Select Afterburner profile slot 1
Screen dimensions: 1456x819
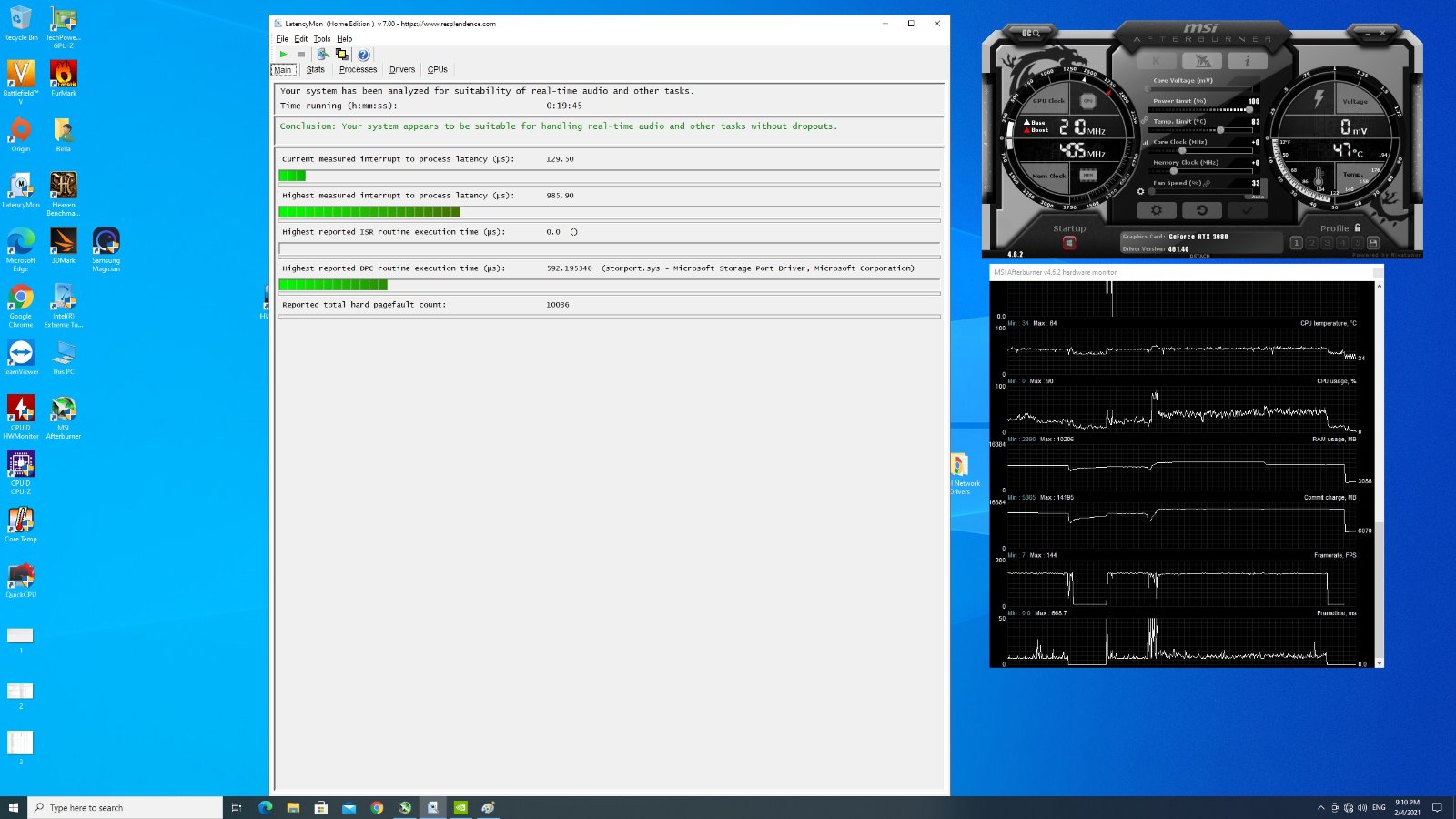point(1297,243)
